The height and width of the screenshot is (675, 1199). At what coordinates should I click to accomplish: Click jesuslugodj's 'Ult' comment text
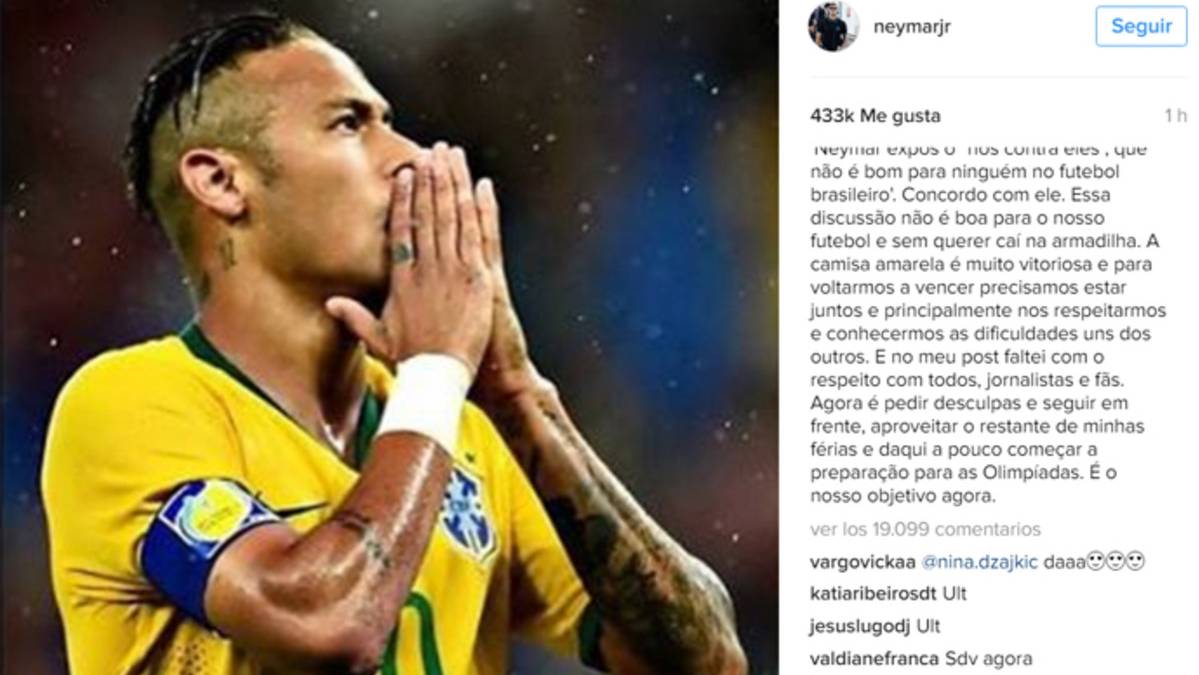point(928,627)
